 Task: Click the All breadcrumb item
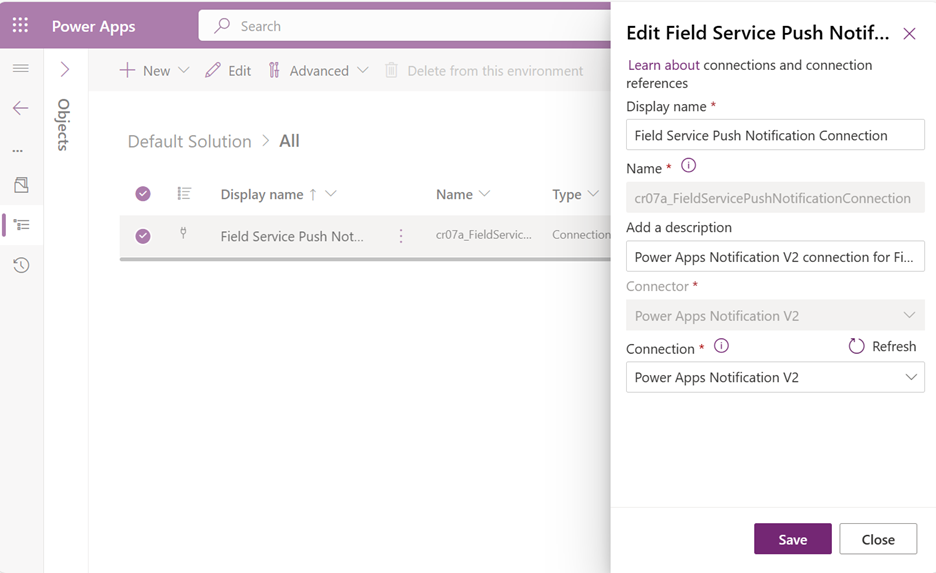click(x=289, y=141)
